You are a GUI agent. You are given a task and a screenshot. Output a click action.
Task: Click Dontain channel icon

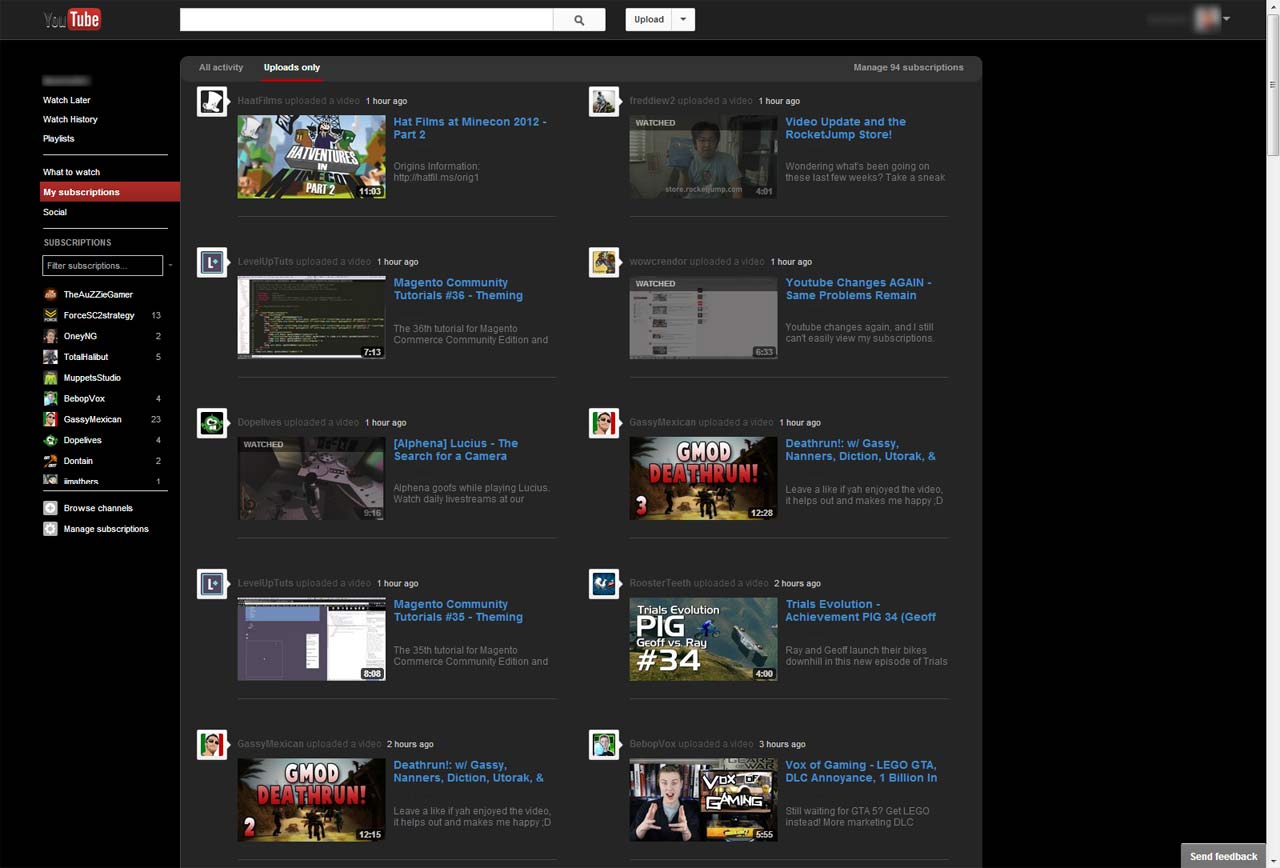pos(50,461)
